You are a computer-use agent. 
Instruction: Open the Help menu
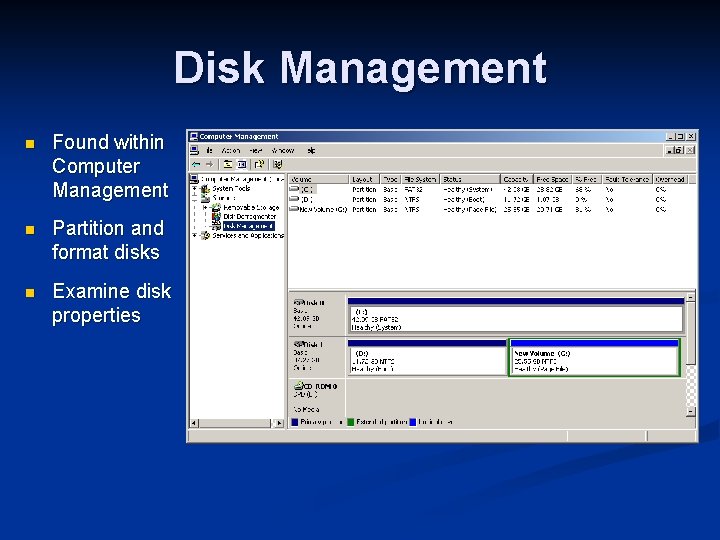tap(311, 150)
